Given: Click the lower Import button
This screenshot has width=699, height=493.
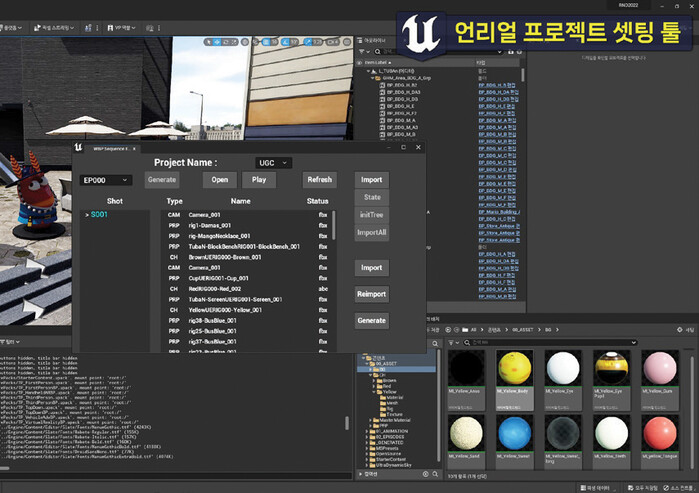Looking at the screenshot, I should click(372, 268).
